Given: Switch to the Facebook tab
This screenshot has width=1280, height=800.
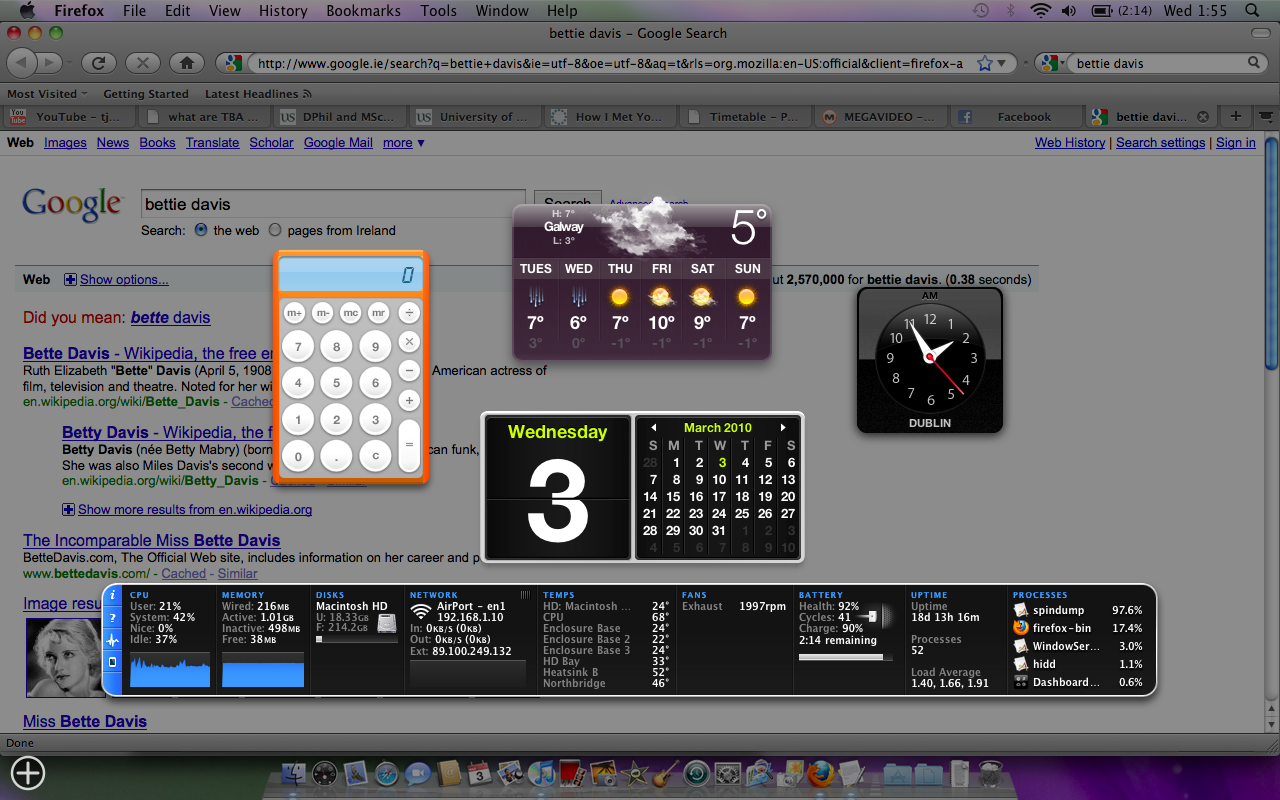Looking at the screenshot, I should (x=1015, y=116).
